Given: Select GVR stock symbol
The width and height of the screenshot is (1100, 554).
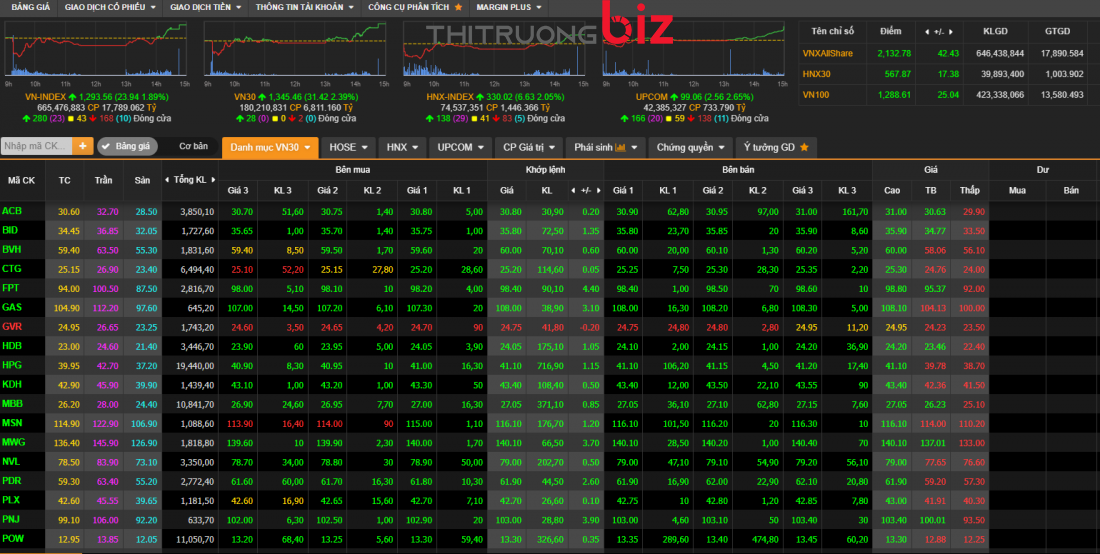Looking at the screenshot, I should [x=12, y=327].
